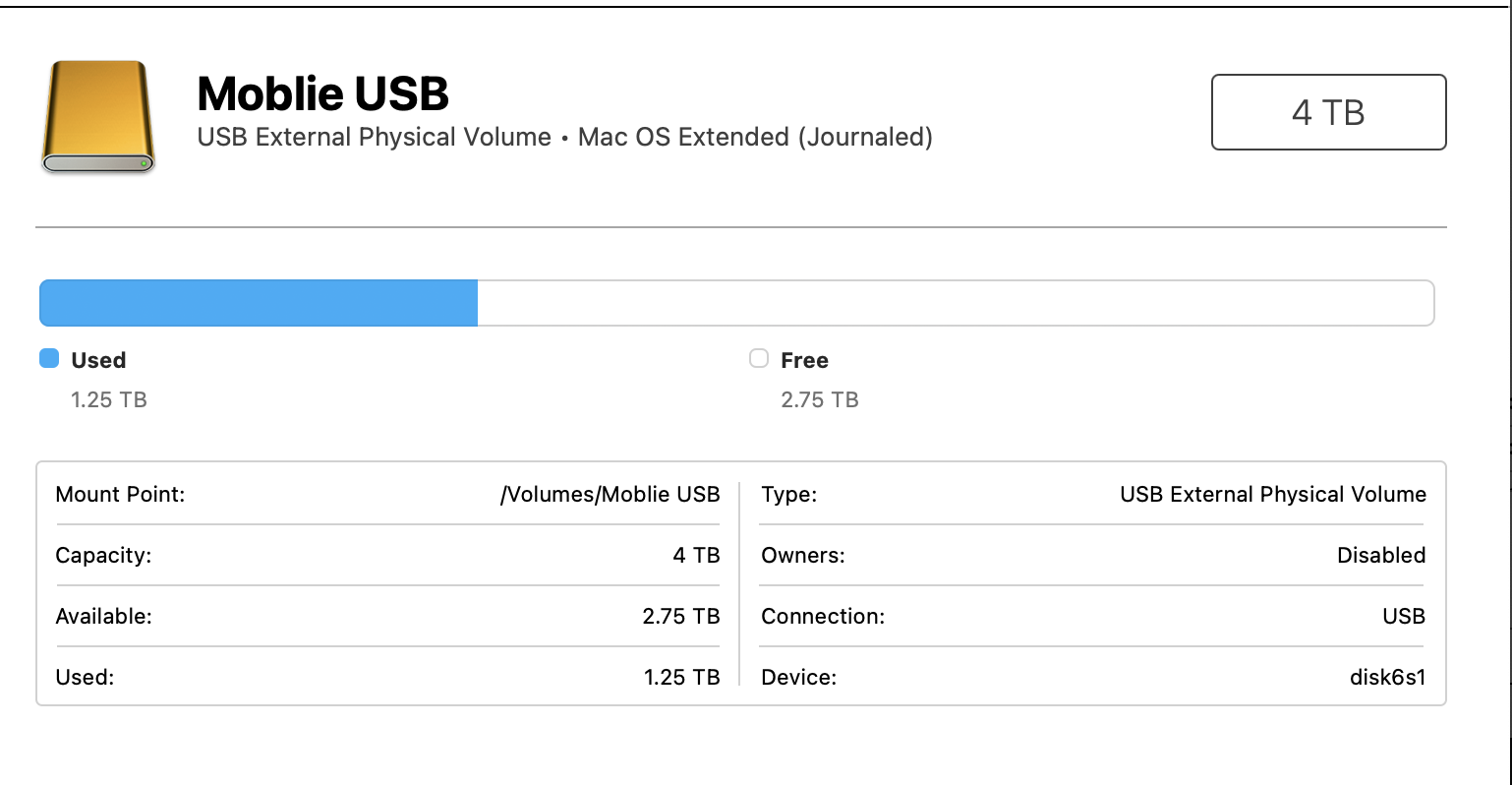Click the Used 1.25 TB table value
Image resolution: width=1512 pixels, height=785 pixels.
tap(681, 677)
